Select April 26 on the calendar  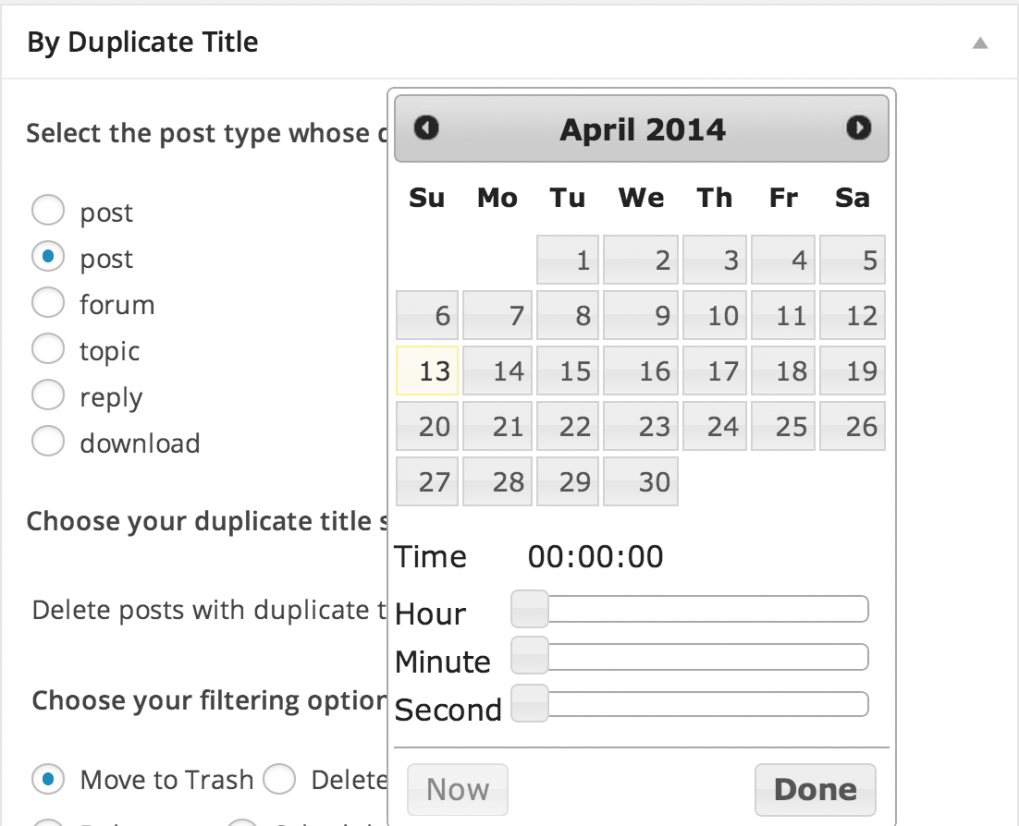(852, 425)
